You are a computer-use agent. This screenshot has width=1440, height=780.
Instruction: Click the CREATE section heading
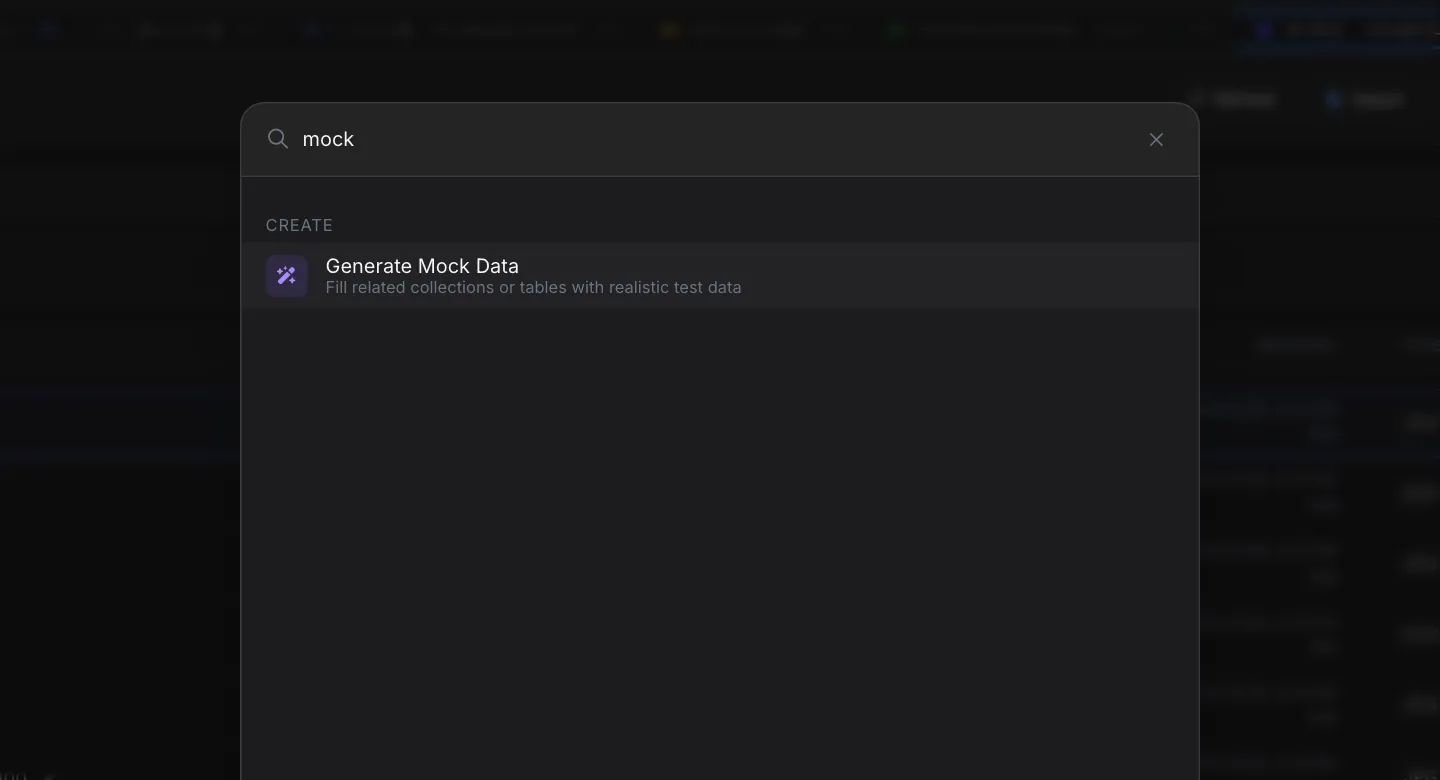pos(299,225)
